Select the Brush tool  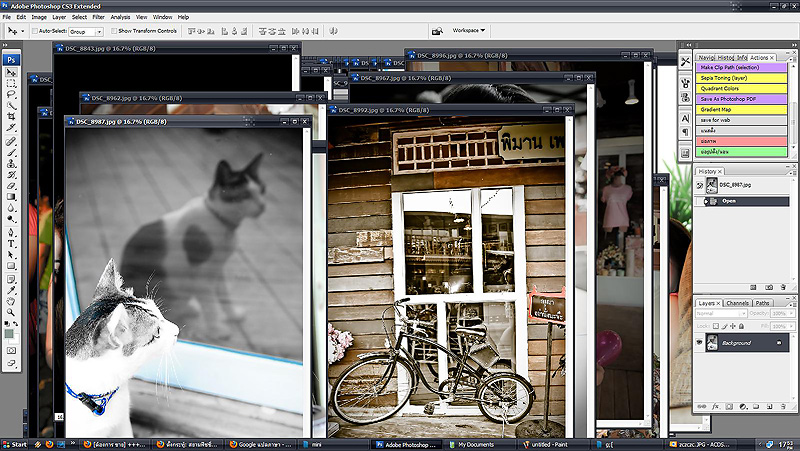pyautogui.click(x=11, y=153)
